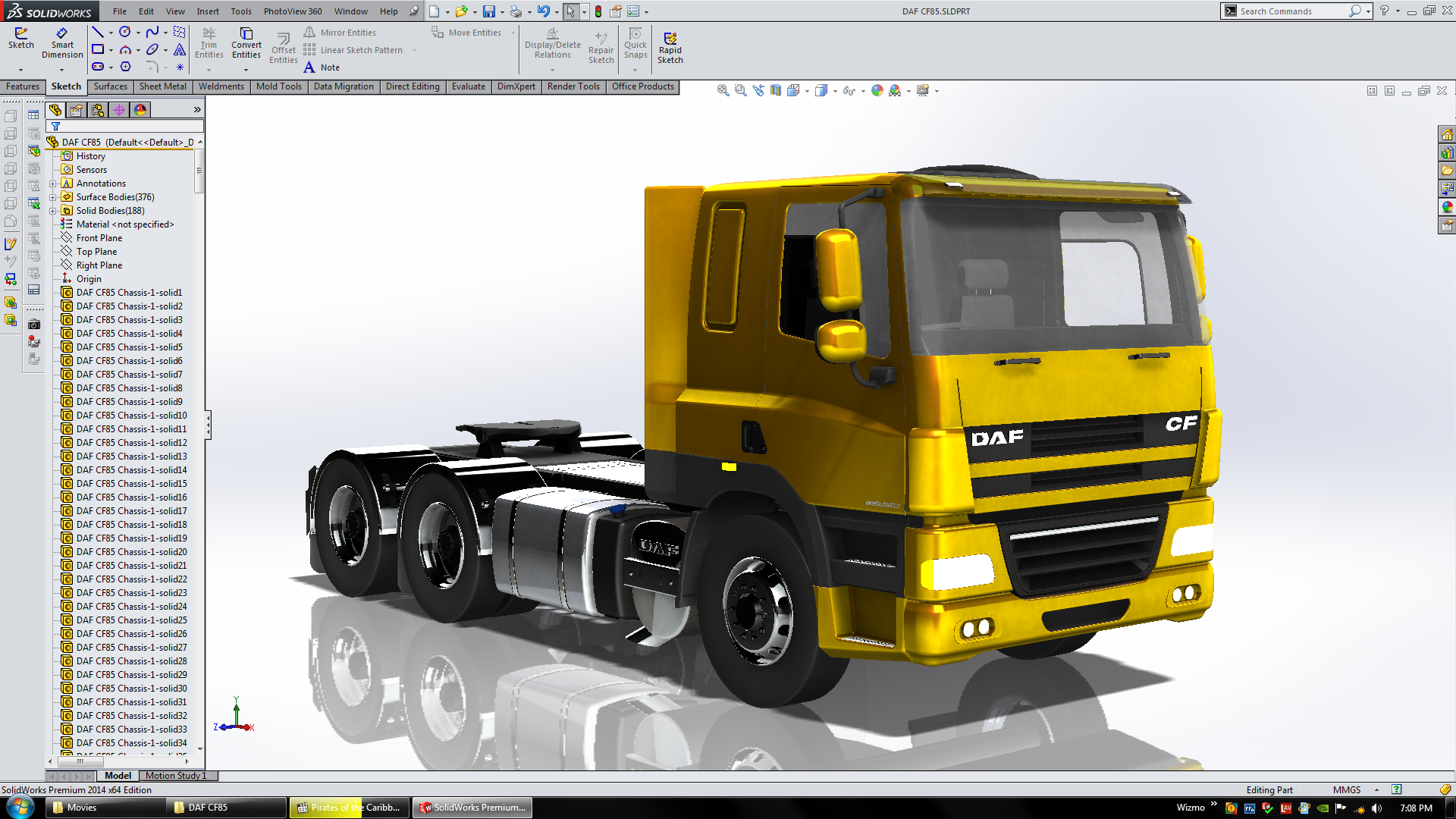The height and width of the screenshot is (819, 1456).
Task: Click Zoom to Fit icon
Action: pos(723,90)
